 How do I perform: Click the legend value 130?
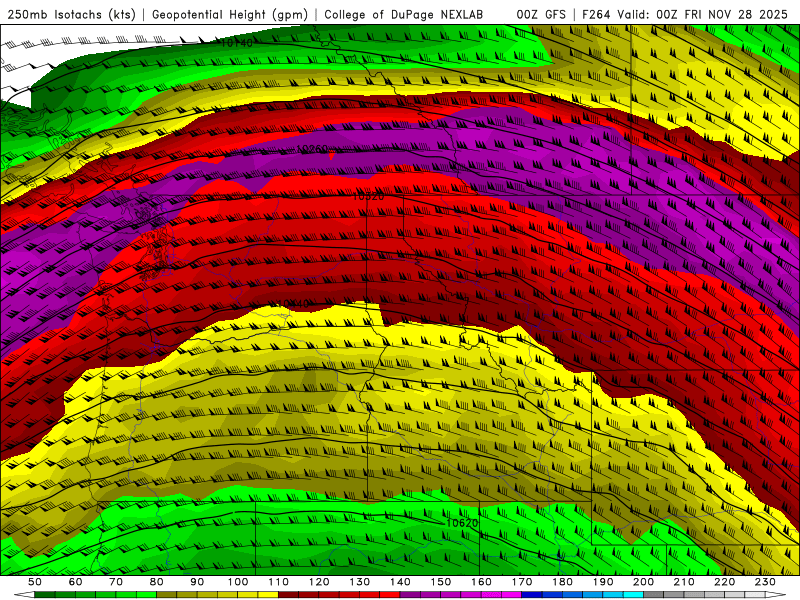point(359,582)
